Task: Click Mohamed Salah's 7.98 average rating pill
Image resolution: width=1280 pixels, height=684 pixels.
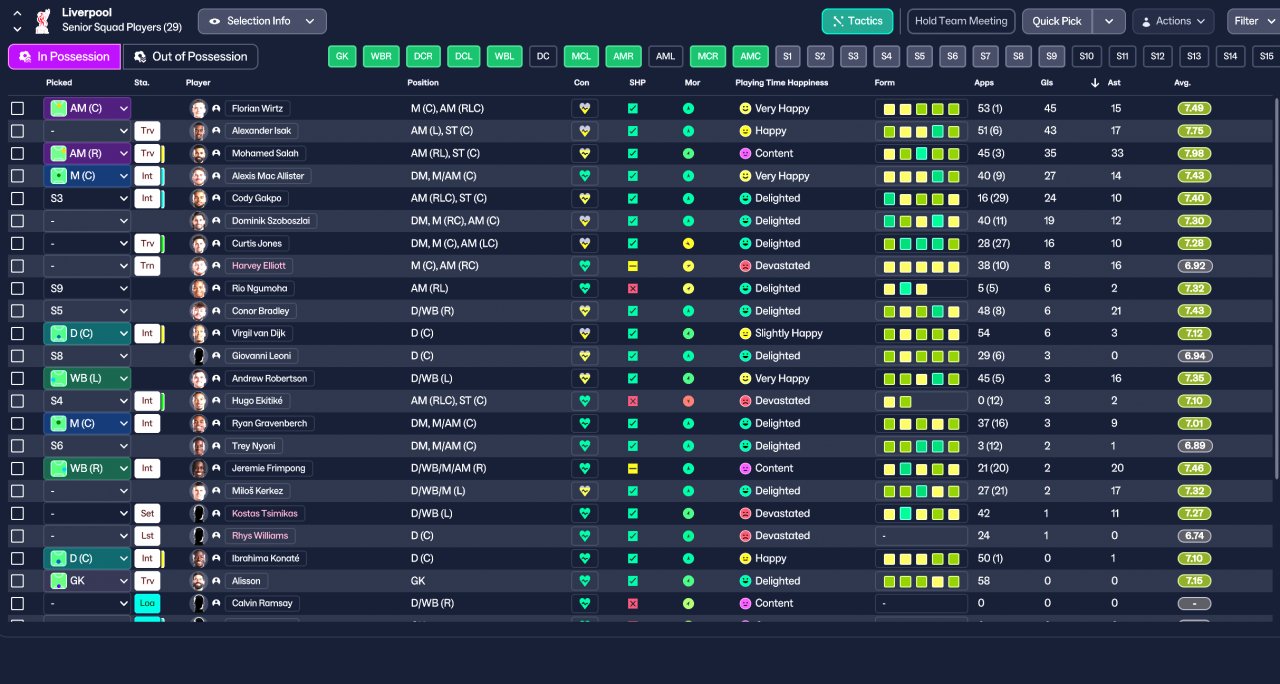Action: pos(1194,153)
